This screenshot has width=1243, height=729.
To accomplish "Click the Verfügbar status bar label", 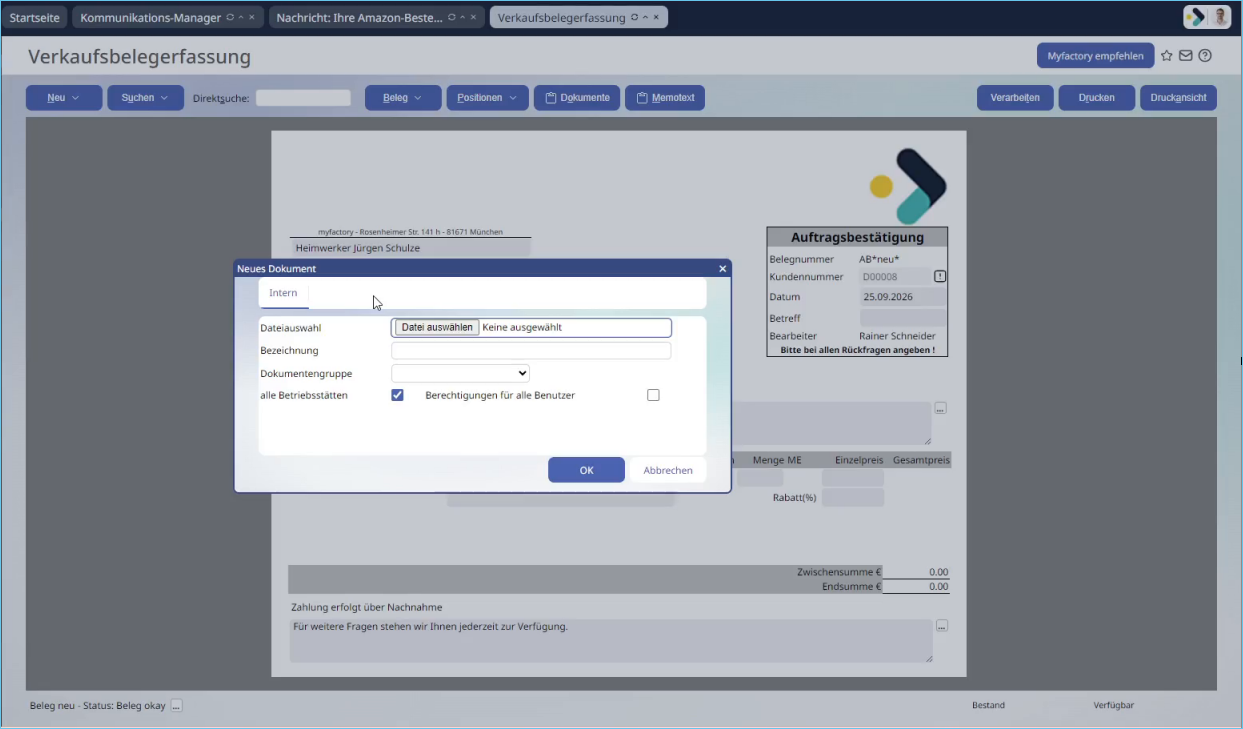I will point(1114,705).
